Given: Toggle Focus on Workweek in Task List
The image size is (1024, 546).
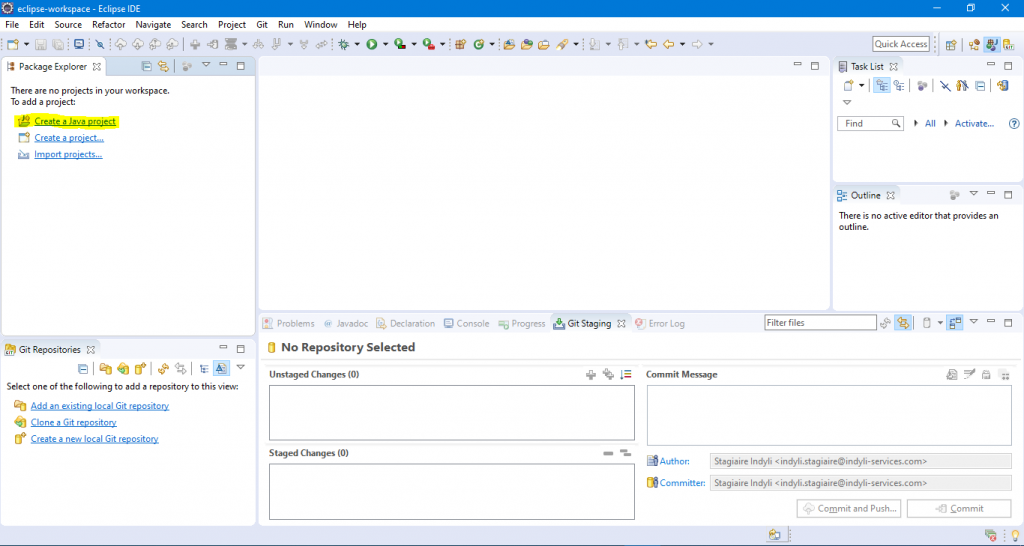Looking at the screenshot, I should pyautogui.click(x=921, y=86).
